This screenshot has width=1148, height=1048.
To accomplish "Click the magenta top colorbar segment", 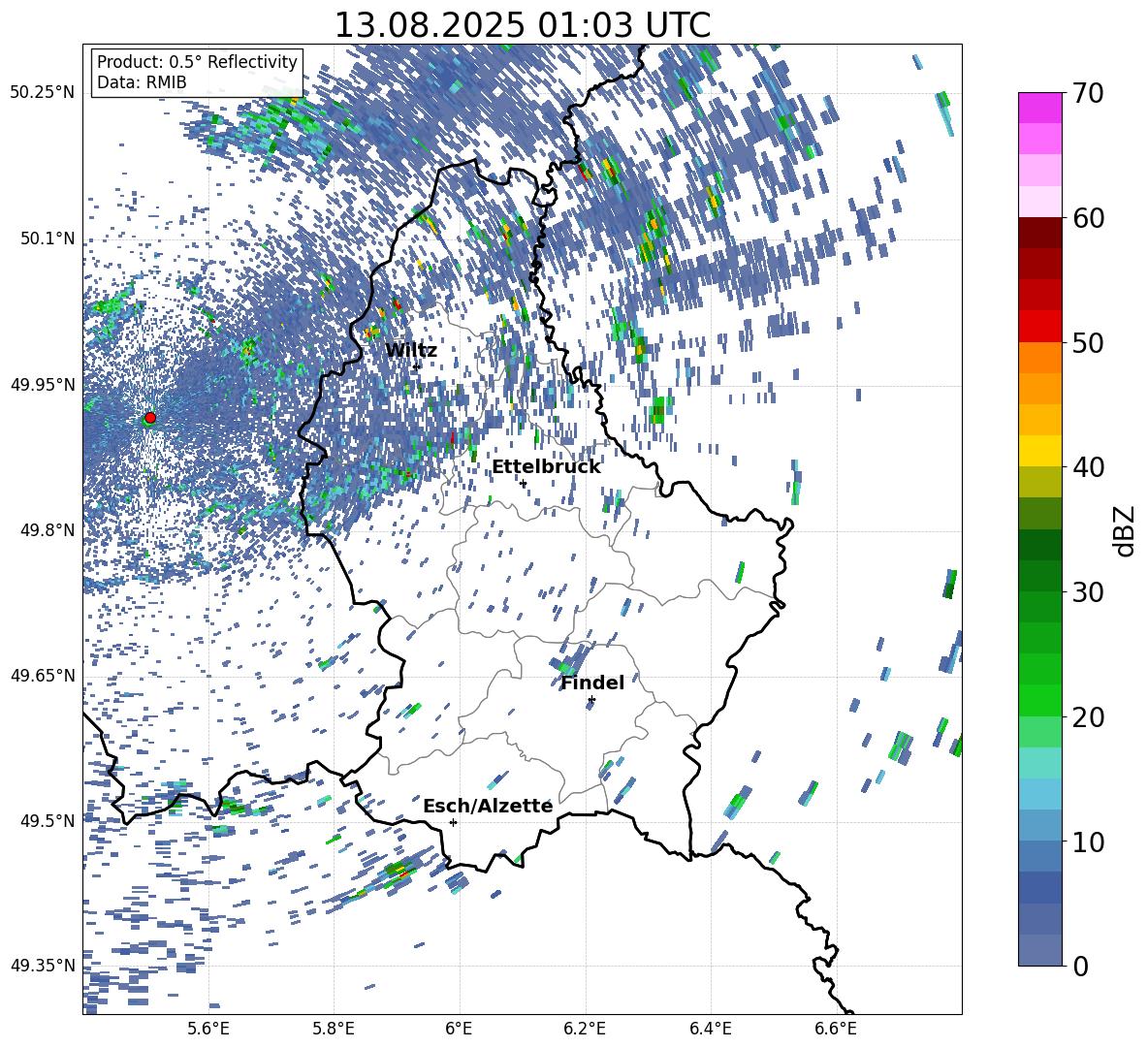I will (x=1039, y=108).
